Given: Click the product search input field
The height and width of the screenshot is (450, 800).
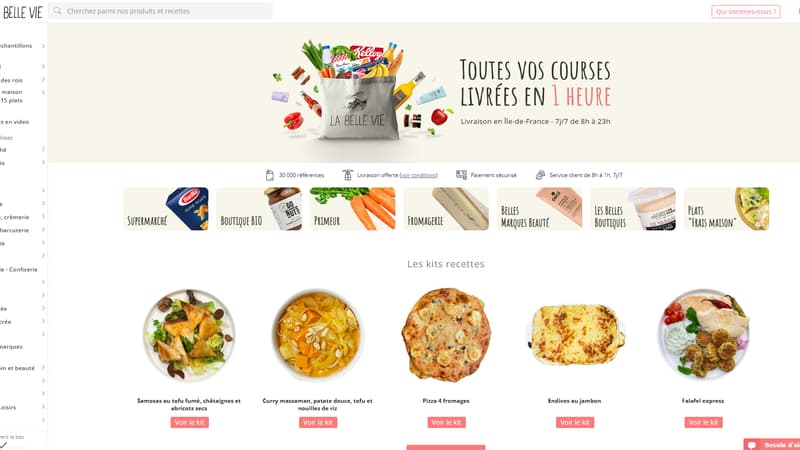Looking at the screenshot, I should pyautogui.click(x=161, y=11).
